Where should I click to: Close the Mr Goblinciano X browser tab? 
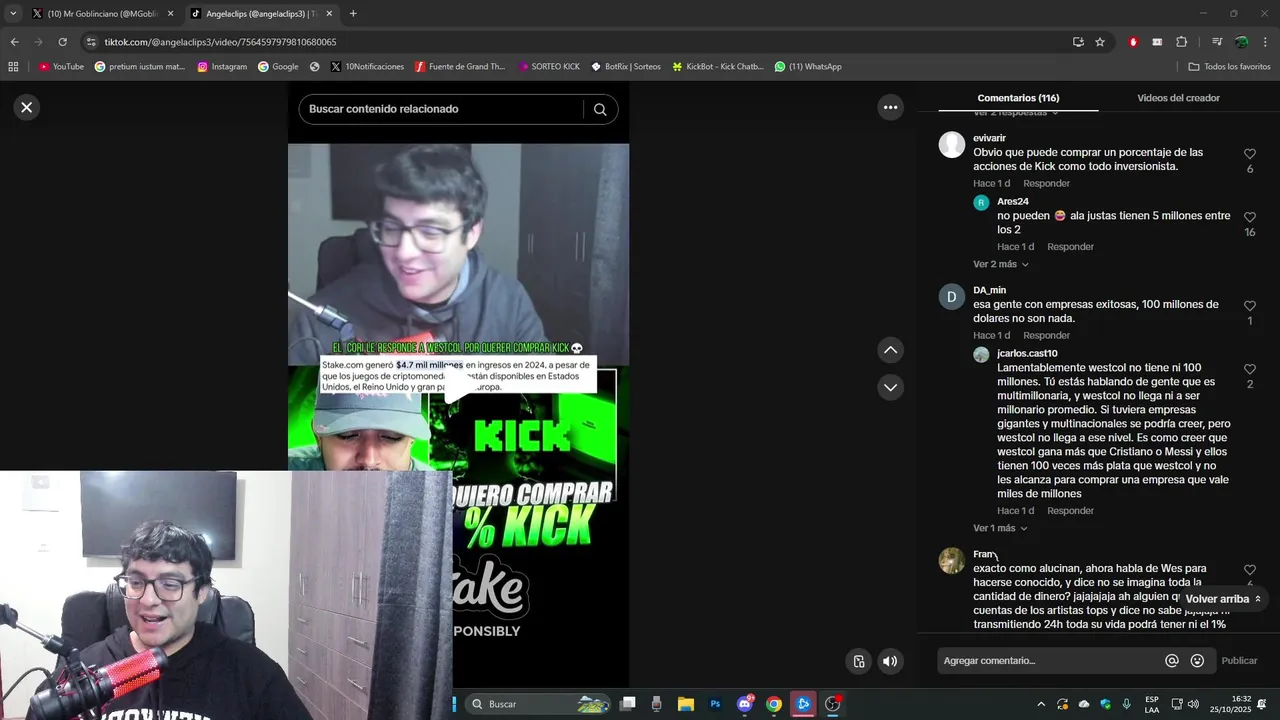click(x=170, y=14)
